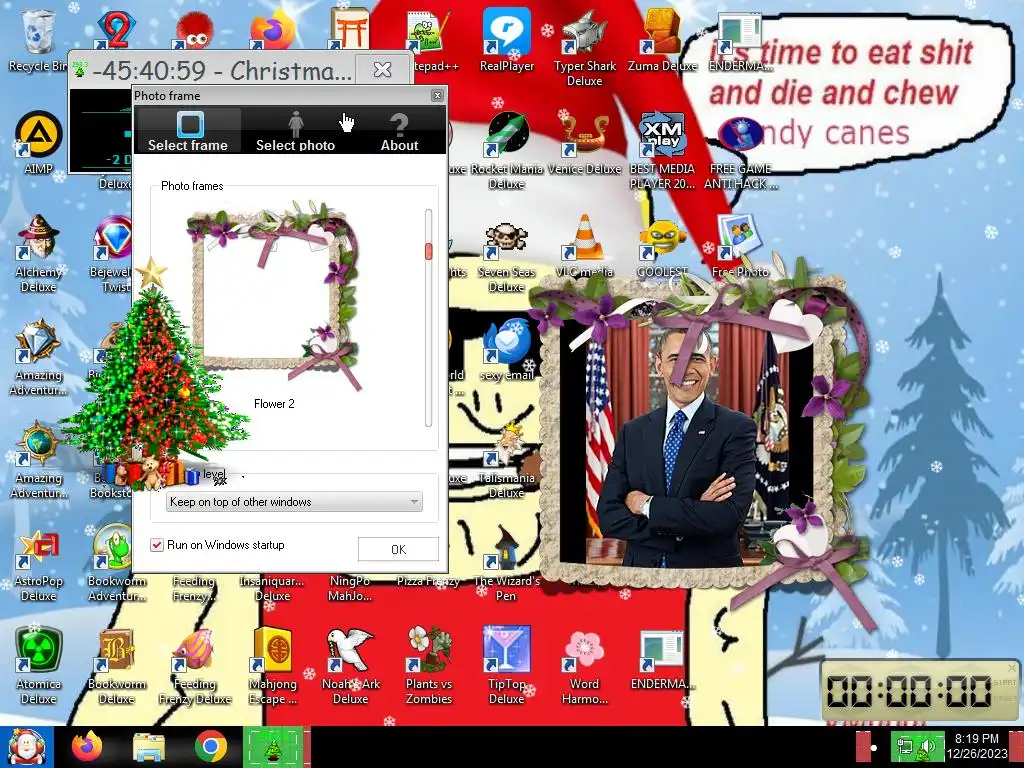Launch Chrome from the taskbar
Screen dimensions: 1024x768
[210, 747]
